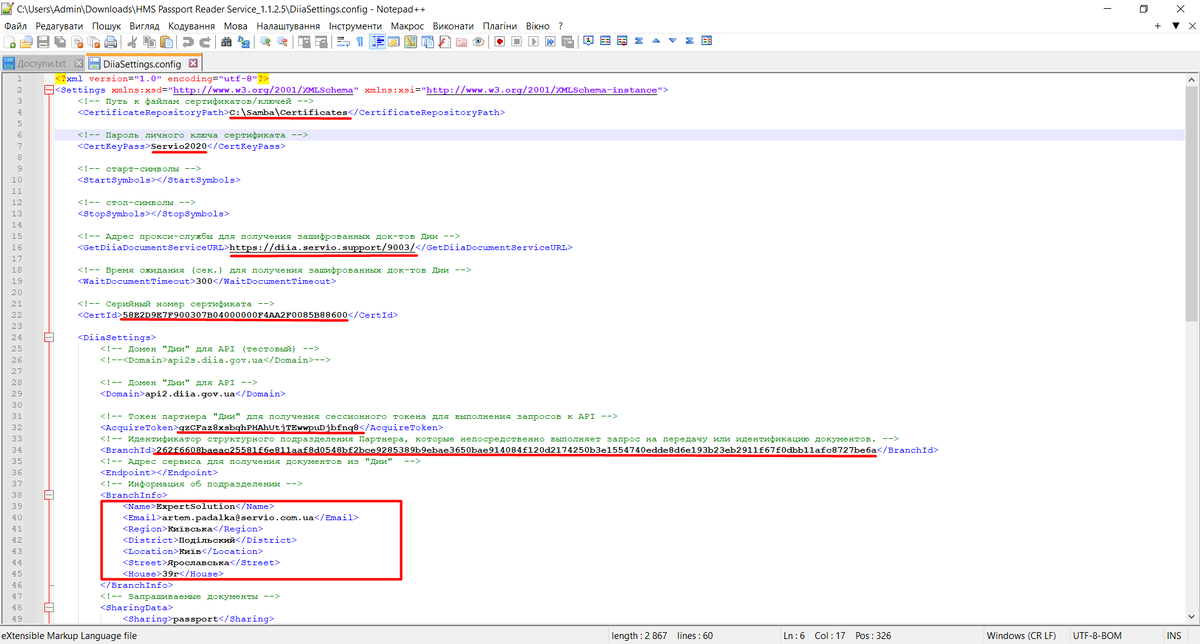1200x644 pixels.
Task: Toggle show all characters pilcrow icon
Action: (360, 42)
